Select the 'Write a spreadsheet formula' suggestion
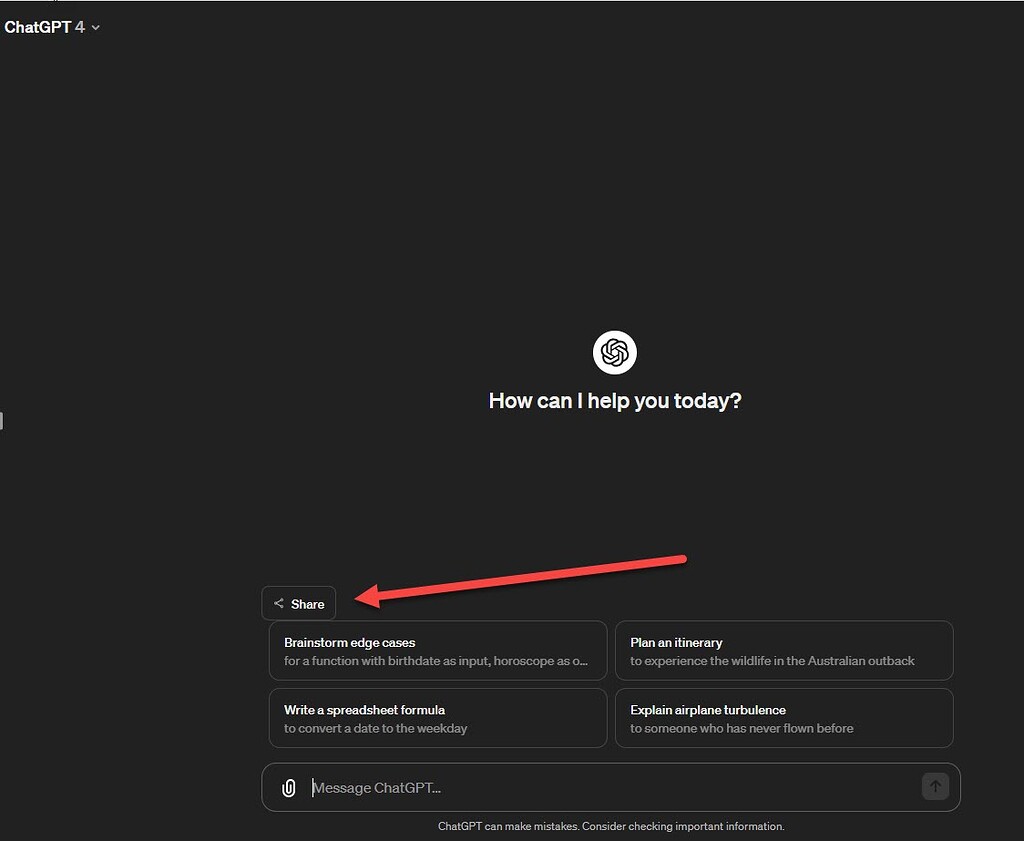This screenshot has height=841, width=1024. [x=437, y=717]
